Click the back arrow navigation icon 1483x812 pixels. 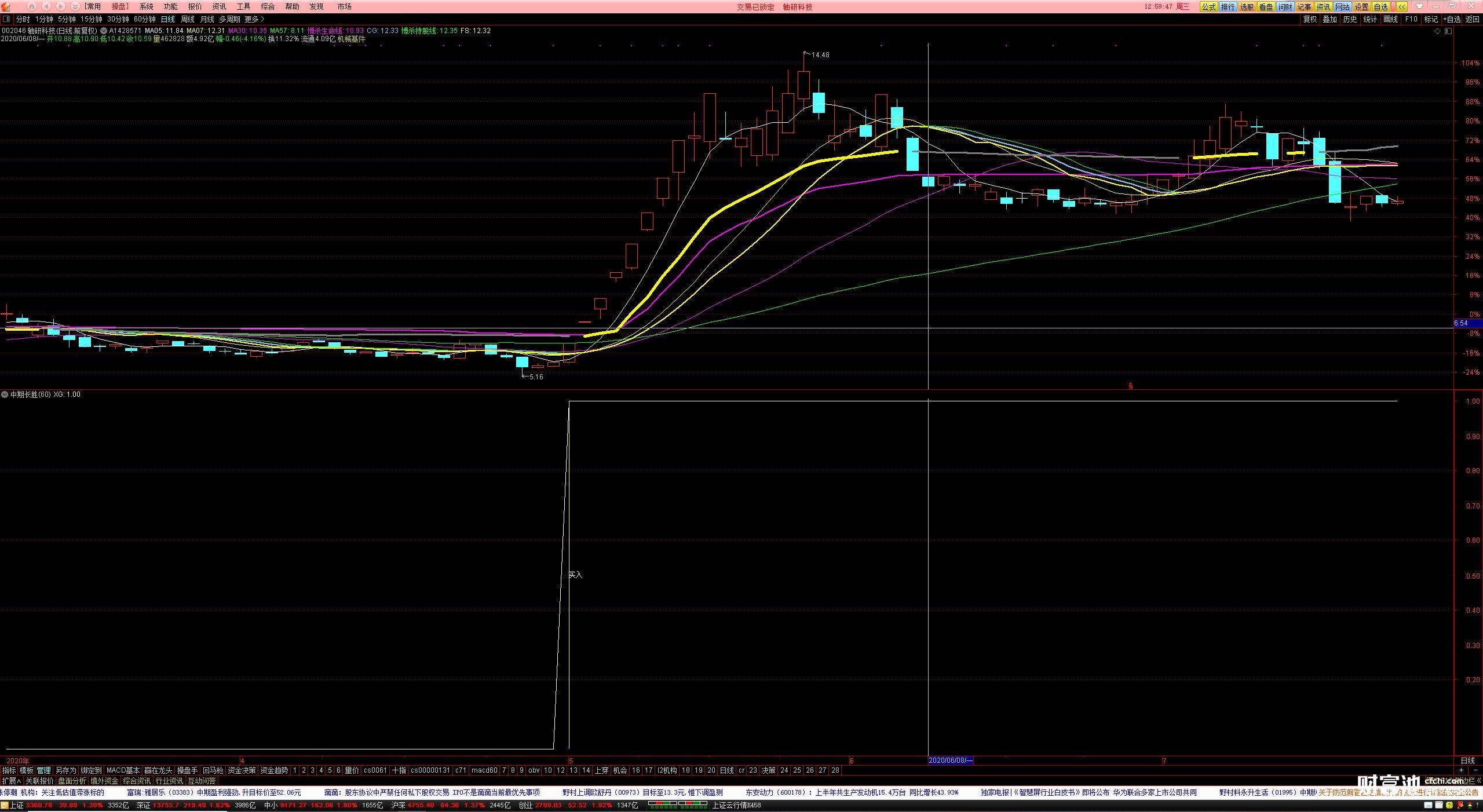click(x=46, y=6)
